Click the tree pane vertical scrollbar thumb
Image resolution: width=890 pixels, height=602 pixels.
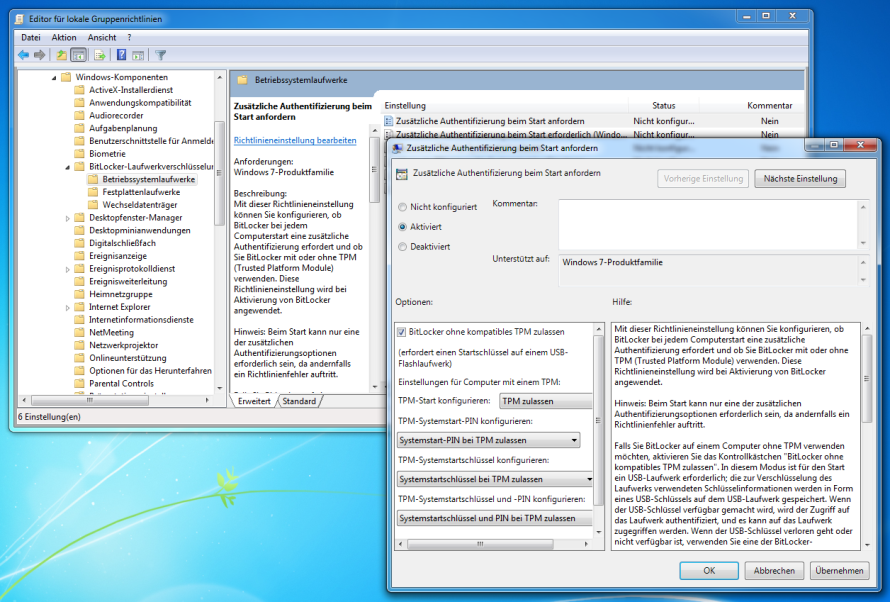point(220,173)
